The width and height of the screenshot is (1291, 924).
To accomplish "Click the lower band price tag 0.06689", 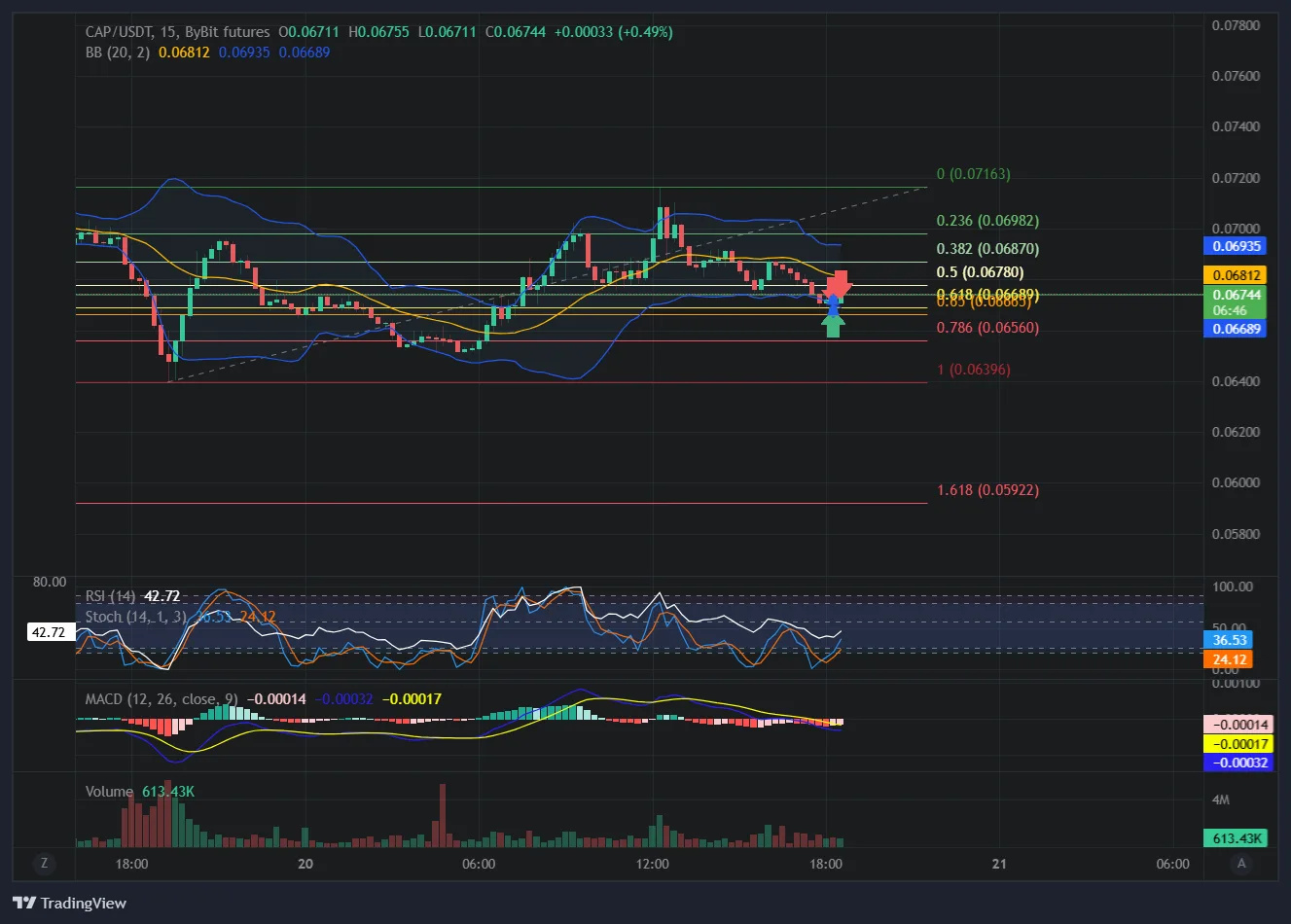I will click(1236, 329).
